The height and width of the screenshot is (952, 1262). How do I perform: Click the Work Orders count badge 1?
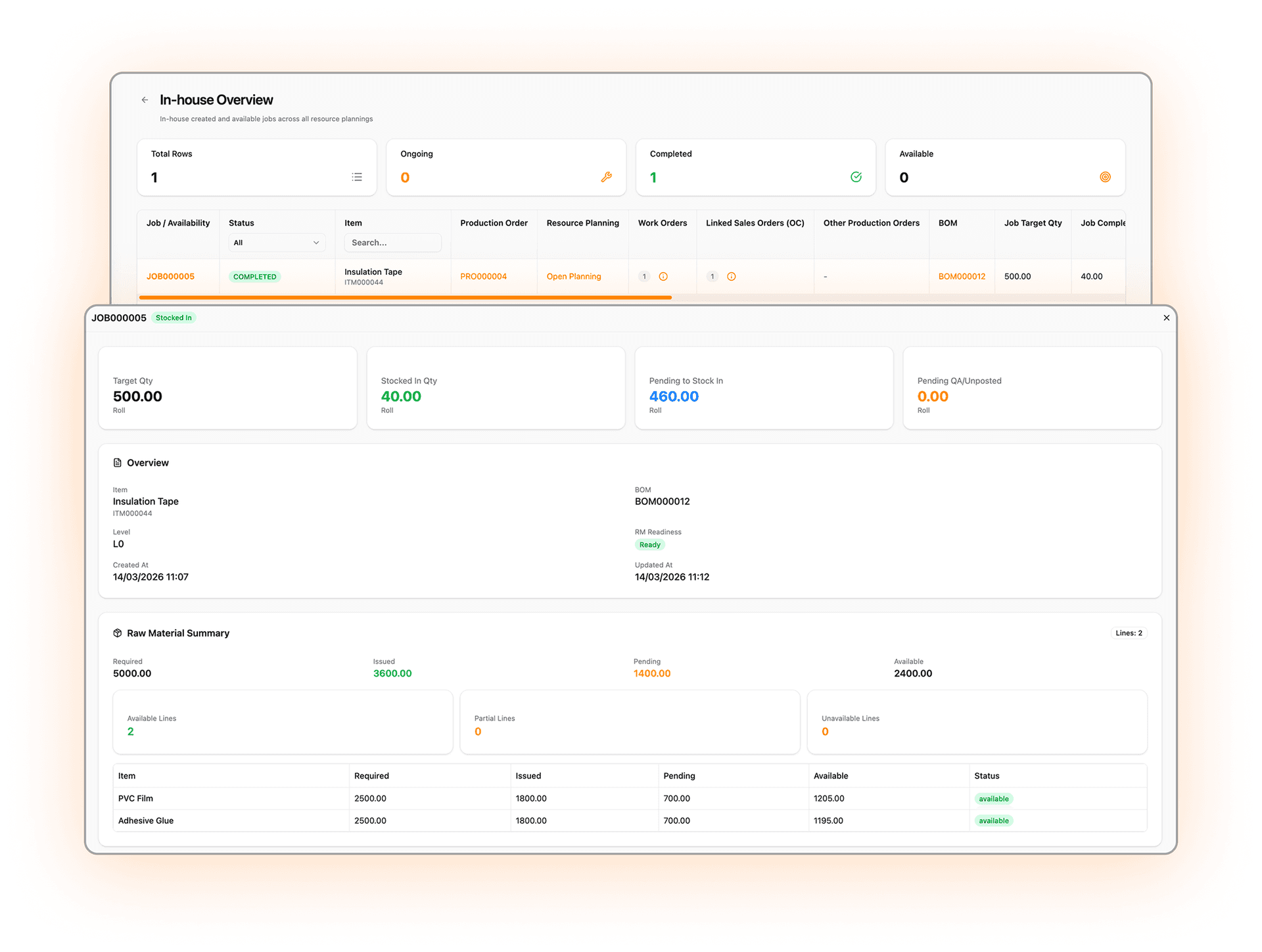pyautogui.click(x=644, y=277)
